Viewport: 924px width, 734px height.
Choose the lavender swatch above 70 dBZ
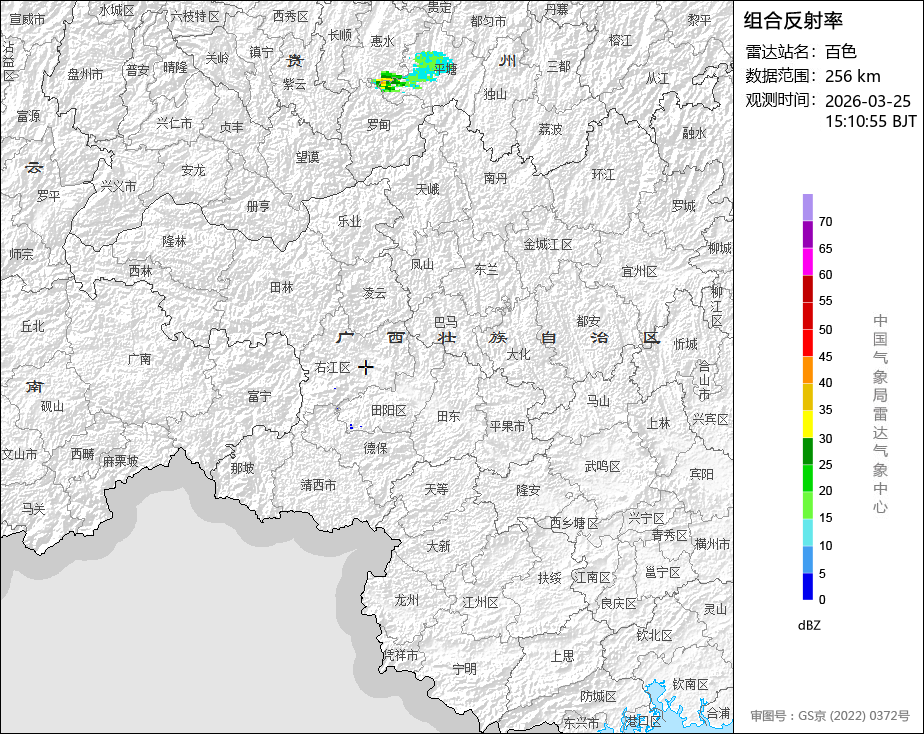pyautogui.click(x=807, y=207)
